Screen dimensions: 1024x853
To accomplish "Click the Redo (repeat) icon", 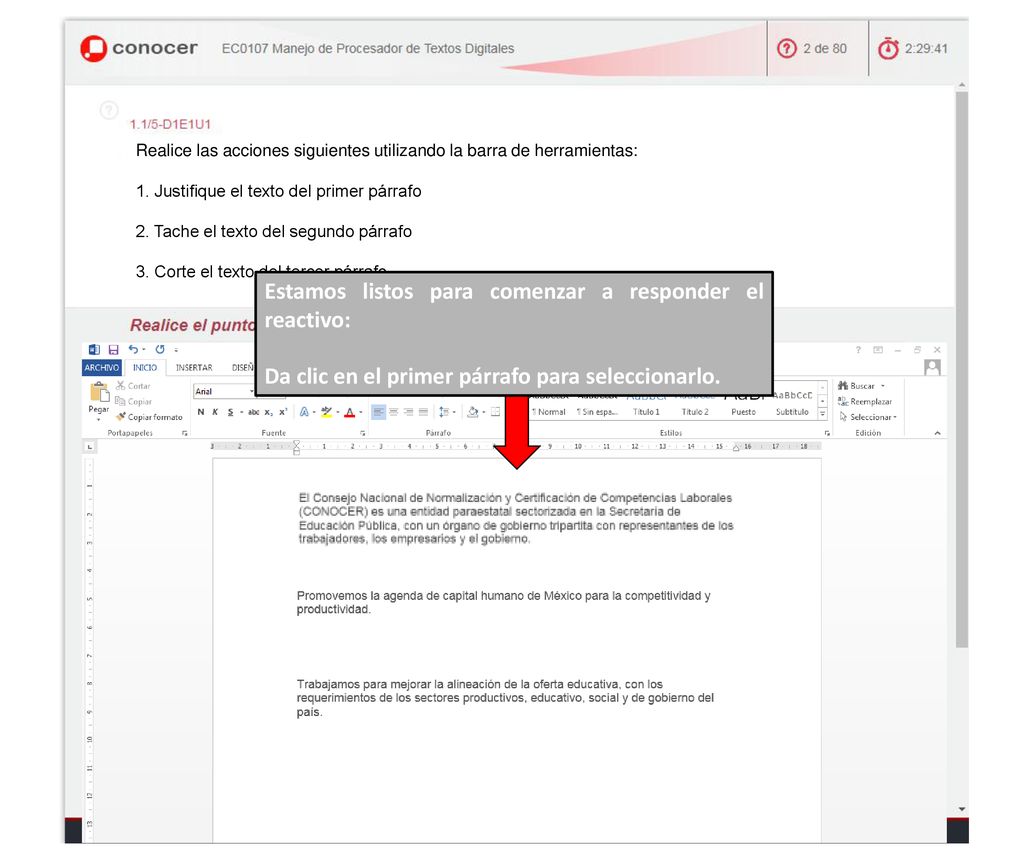I will click(160, 349).
